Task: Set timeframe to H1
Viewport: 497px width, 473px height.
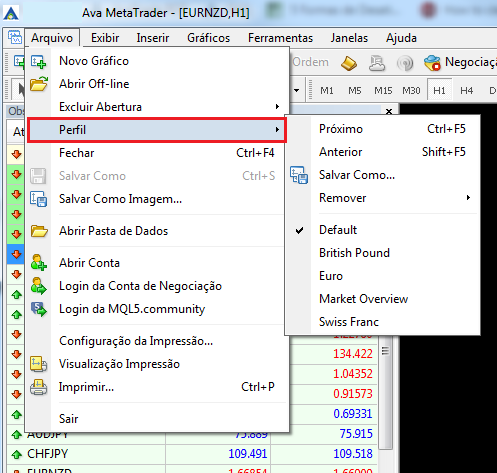Action: pos(439,90)
